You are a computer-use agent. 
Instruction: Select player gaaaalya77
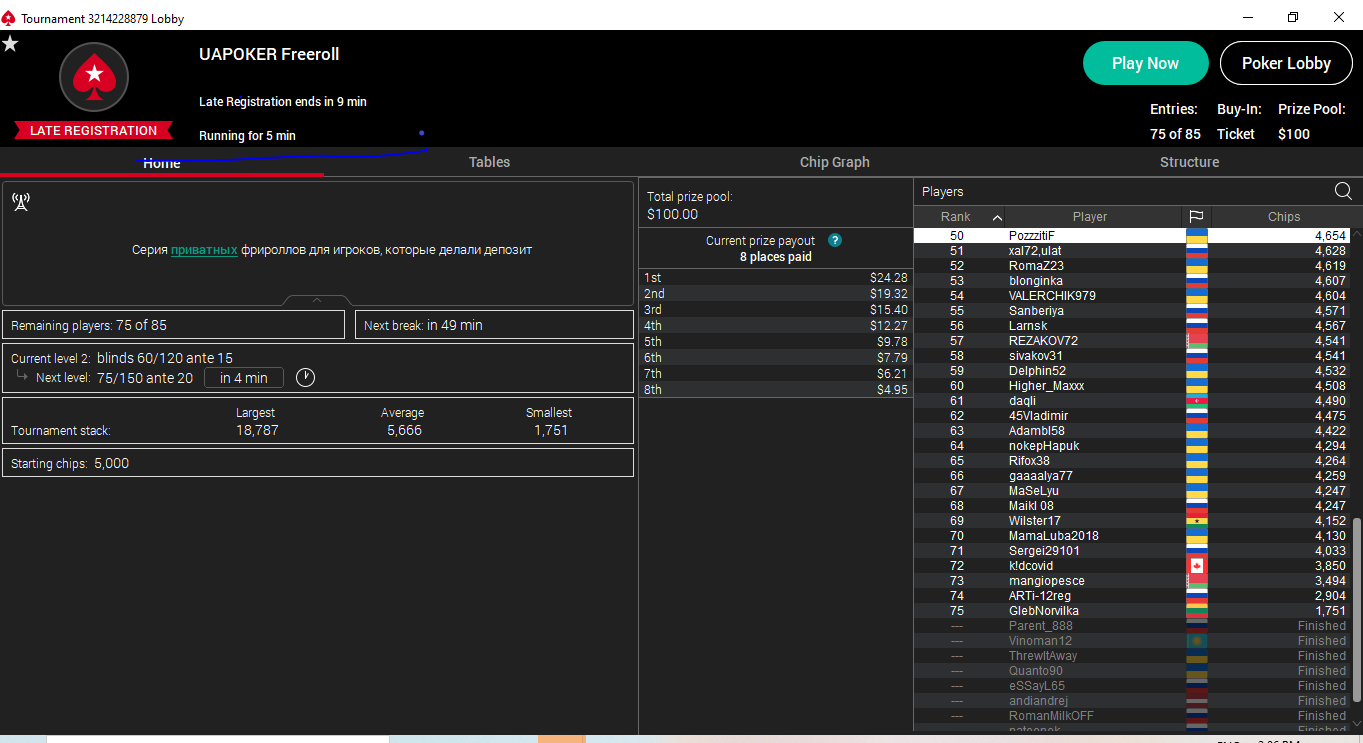click(x=1131, y=476)
